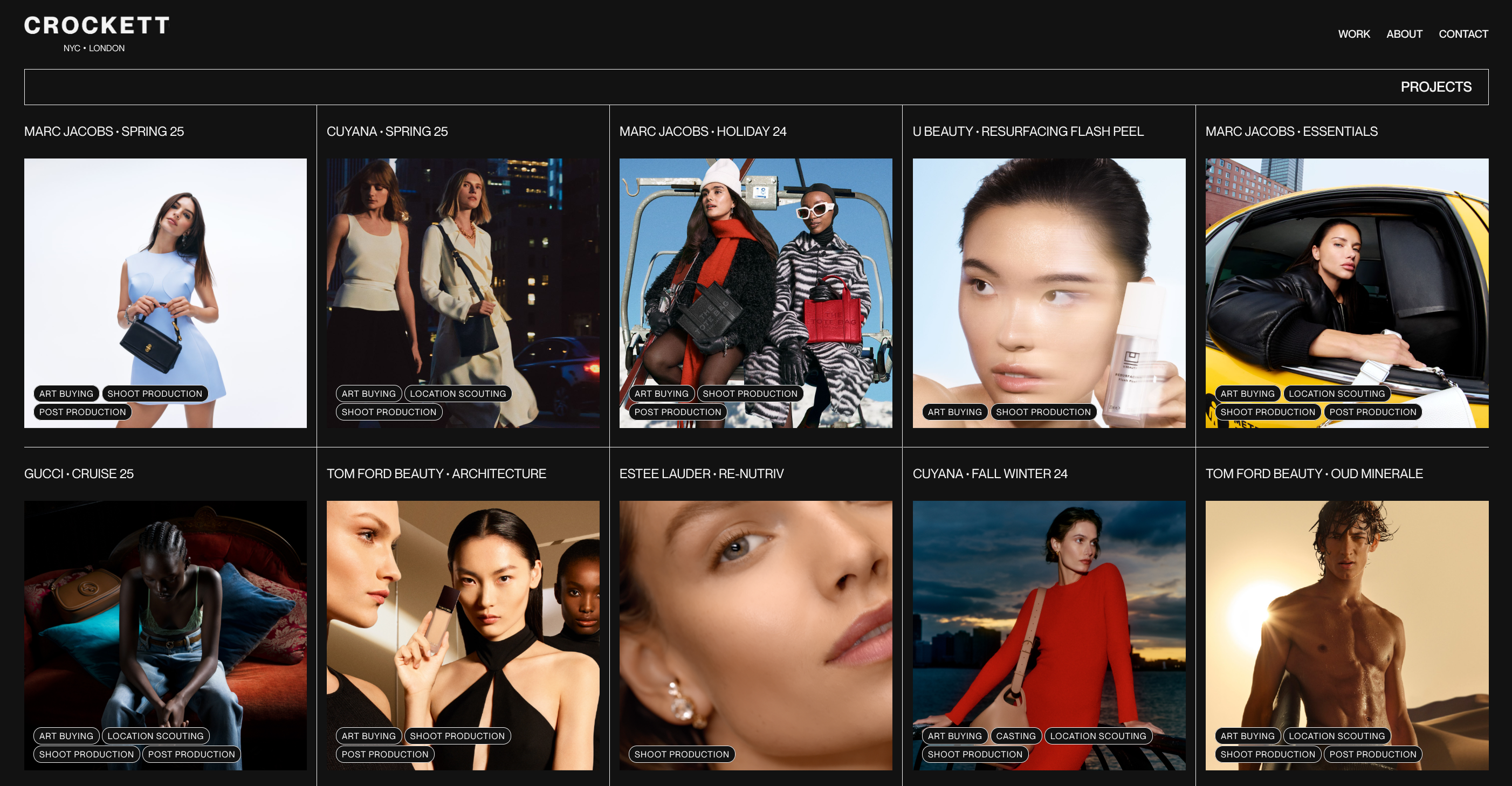This screenshot has height=786, width=1512.
Task: Click Shoot Production tag on U Beauty card
Action: [x=1043, y=412]
